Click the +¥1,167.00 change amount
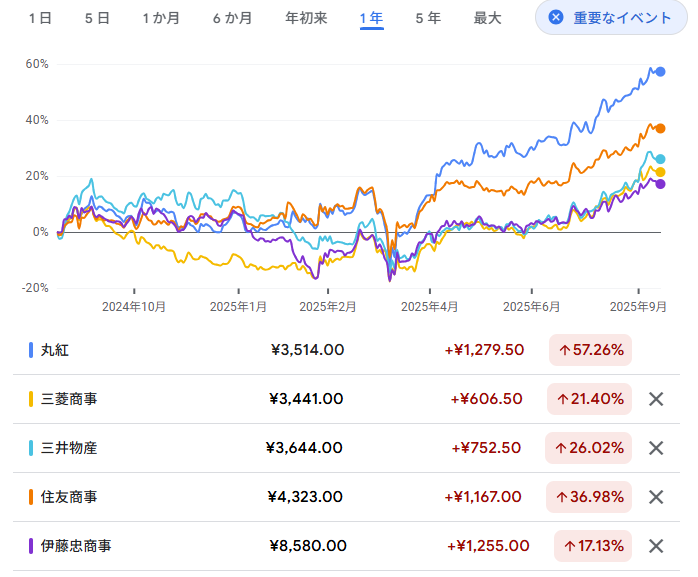This screenshot has width=698, height=577. [483, 497]
